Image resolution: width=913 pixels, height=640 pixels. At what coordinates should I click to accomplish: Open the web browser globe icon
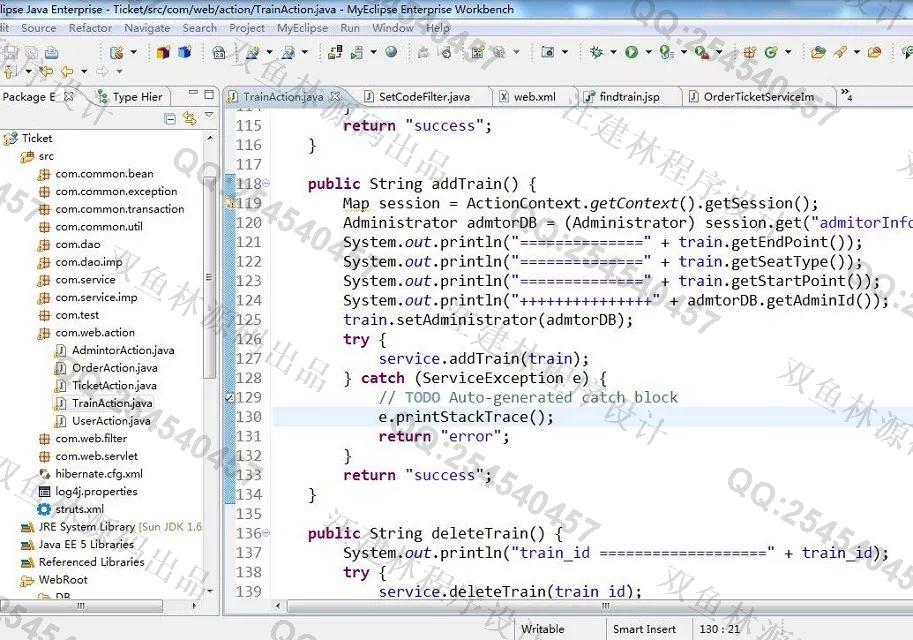tap(392, 52)
